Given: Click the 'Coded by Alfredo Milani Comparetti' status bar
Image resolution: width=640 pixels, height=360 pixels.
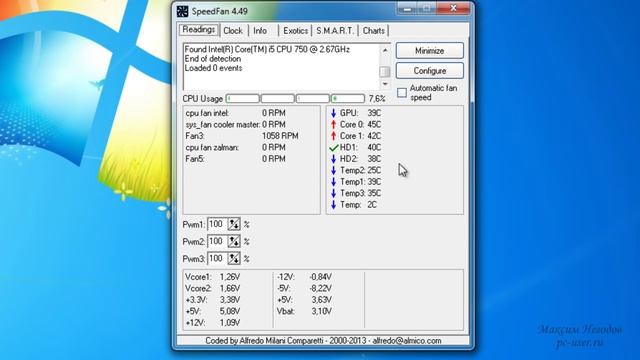Looking at the screenshot, I should 323,340.
